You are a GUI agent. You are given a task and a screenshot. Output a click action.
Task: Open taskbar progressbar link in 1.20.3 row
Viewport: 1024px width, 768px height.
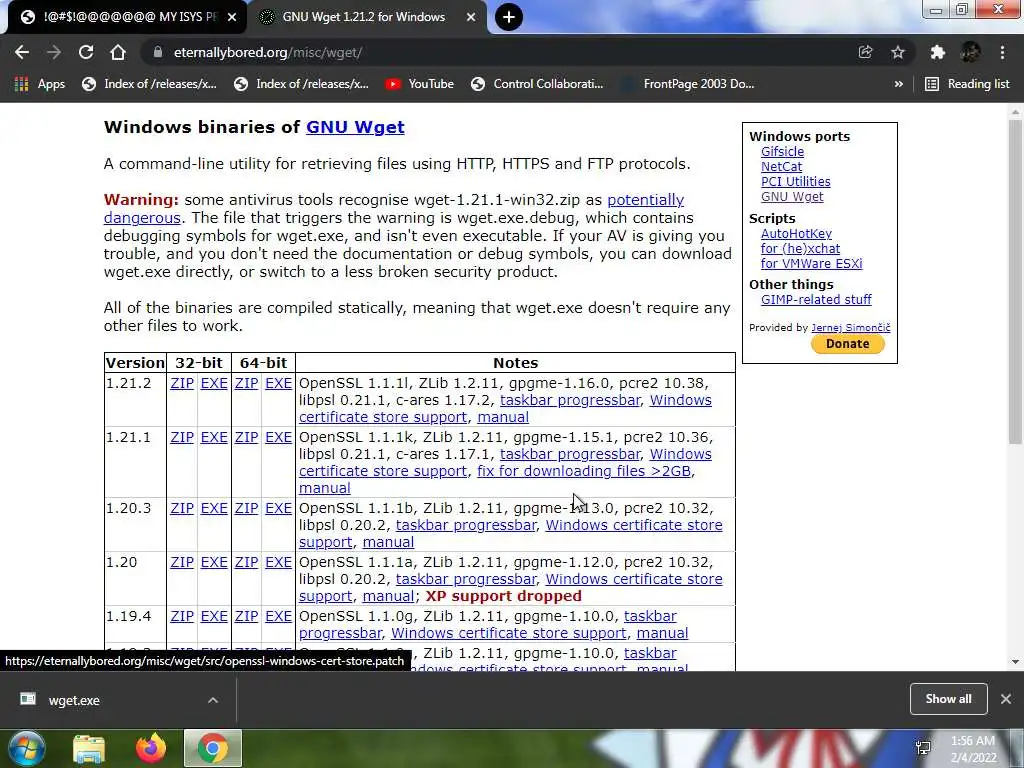coord(466,525)
